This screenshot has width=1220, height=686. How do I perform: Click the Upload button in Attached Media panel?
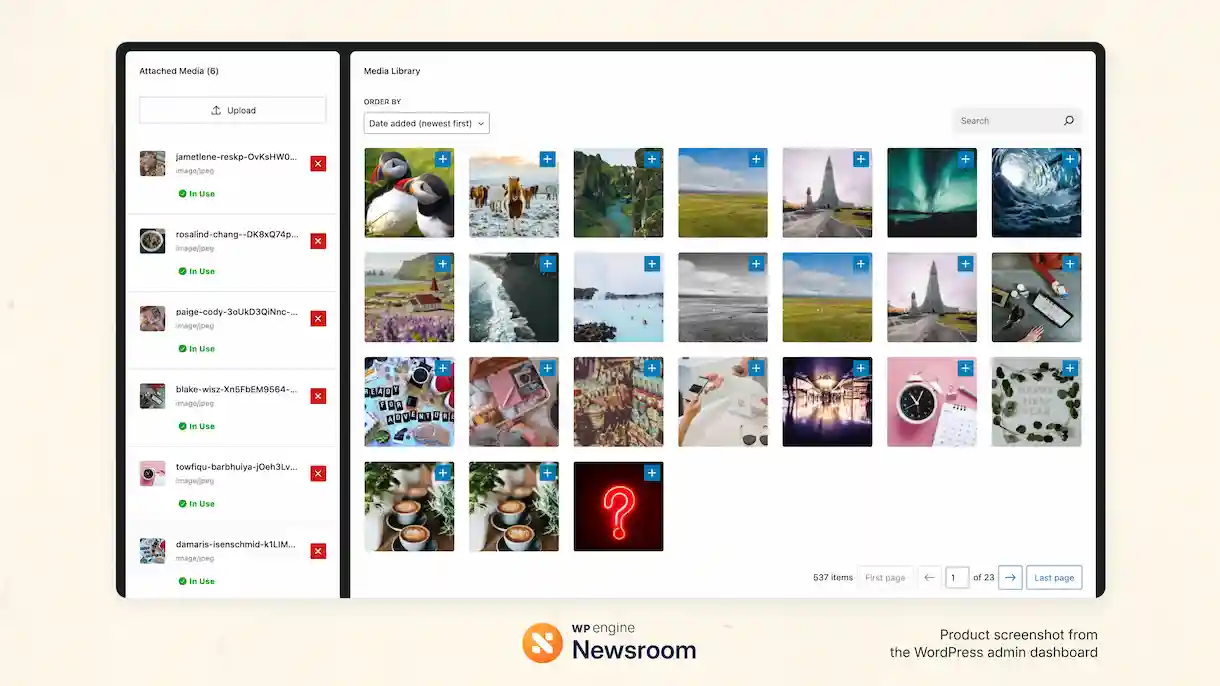coord(232,110)
